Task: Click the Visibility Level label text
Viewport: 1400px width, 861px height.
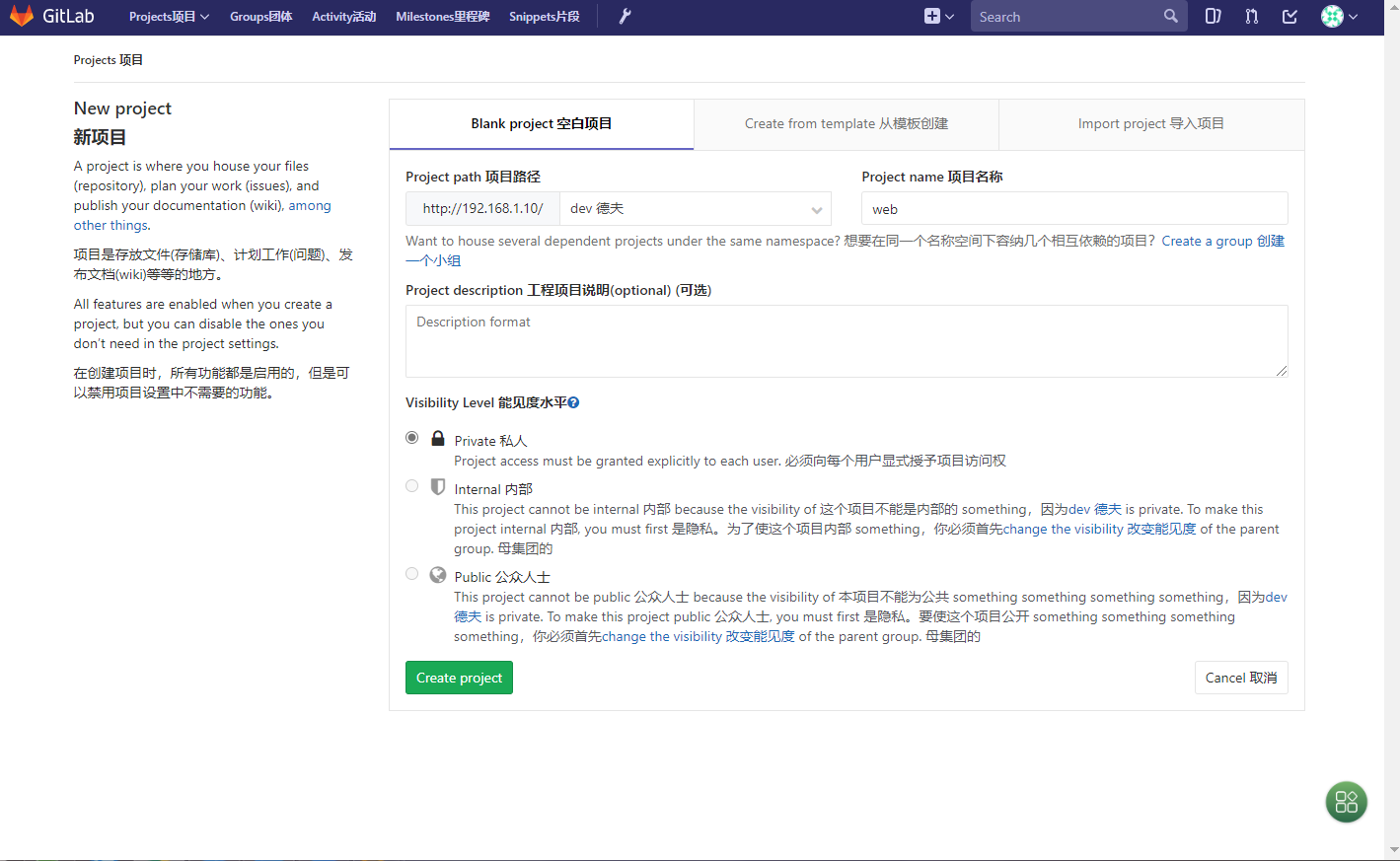Action: click(486, 402)
